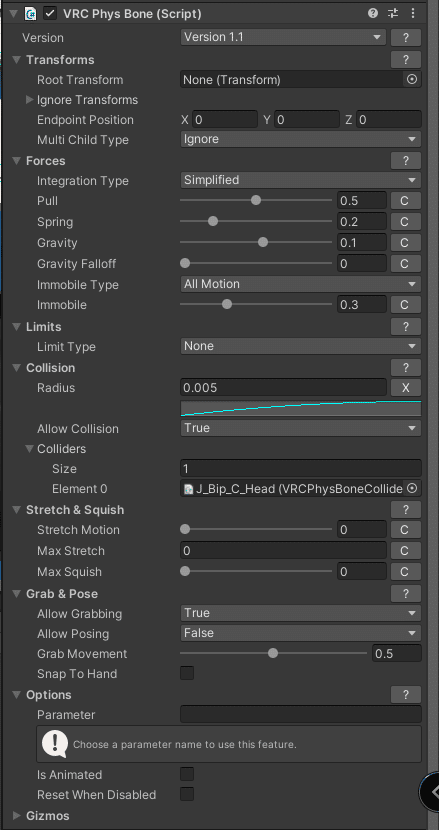Collapse the Options section
The height and width of the screenshot is (830, 439).
16,694
